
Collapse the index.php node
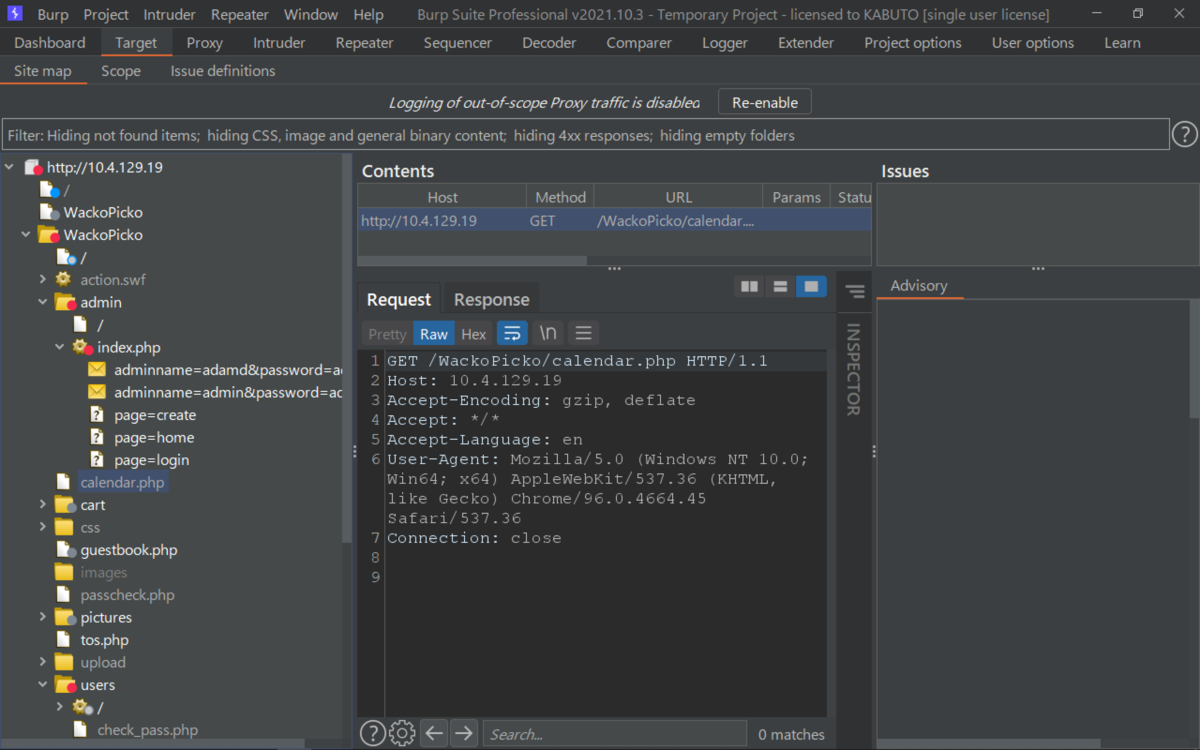click(x=60, y=347)
